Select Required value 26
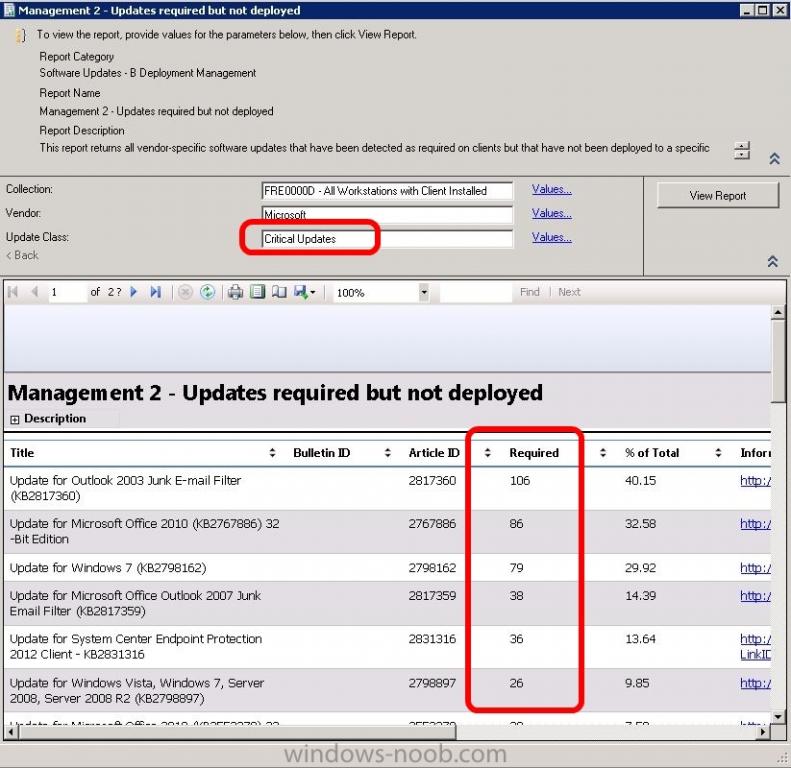 [516, 683]
